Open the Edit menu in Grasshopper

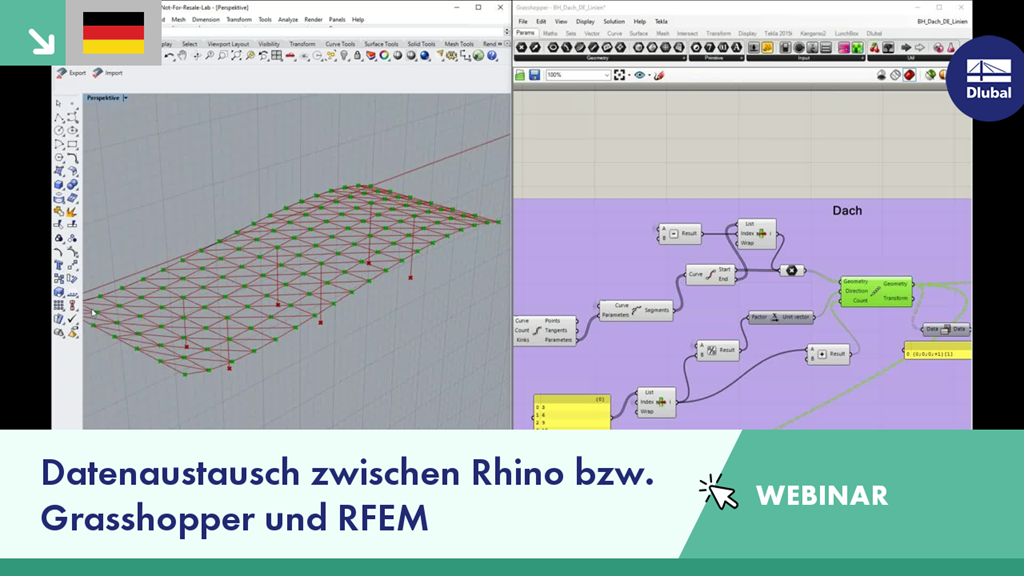[x=541, y=22]
